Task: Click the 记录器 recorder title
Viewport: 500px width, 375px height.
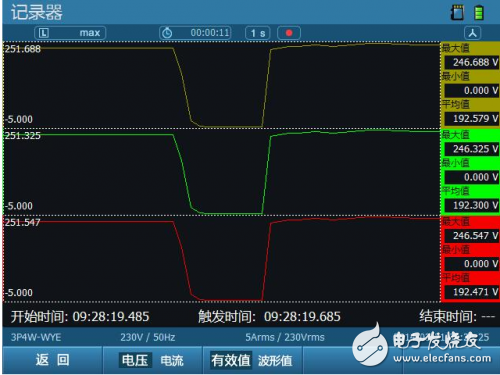Action: (x=37, y=12)
